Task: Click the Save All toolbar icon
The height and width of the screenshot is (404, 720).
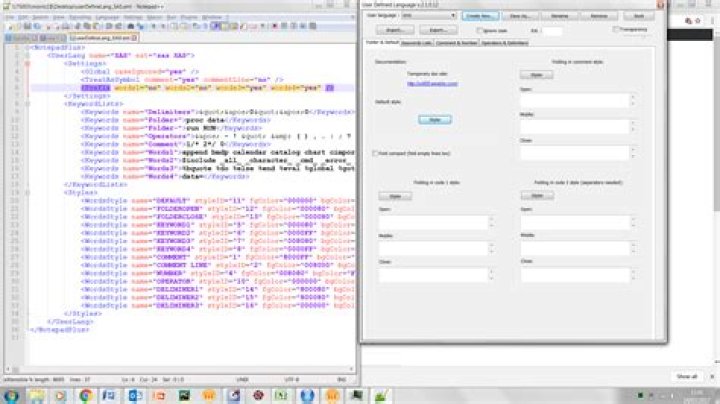Action: pyautogui.click(x=37, y=26)
